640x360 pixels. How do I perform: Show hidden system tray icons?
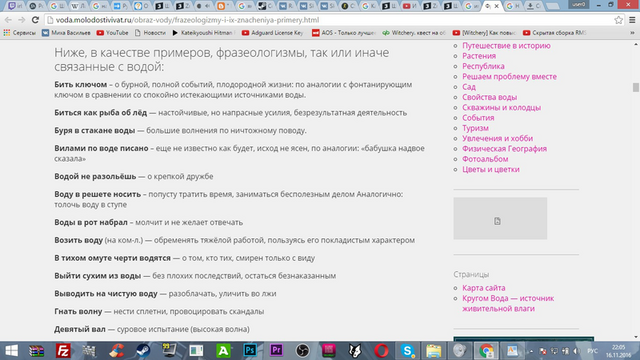click(x=531, y=351)
